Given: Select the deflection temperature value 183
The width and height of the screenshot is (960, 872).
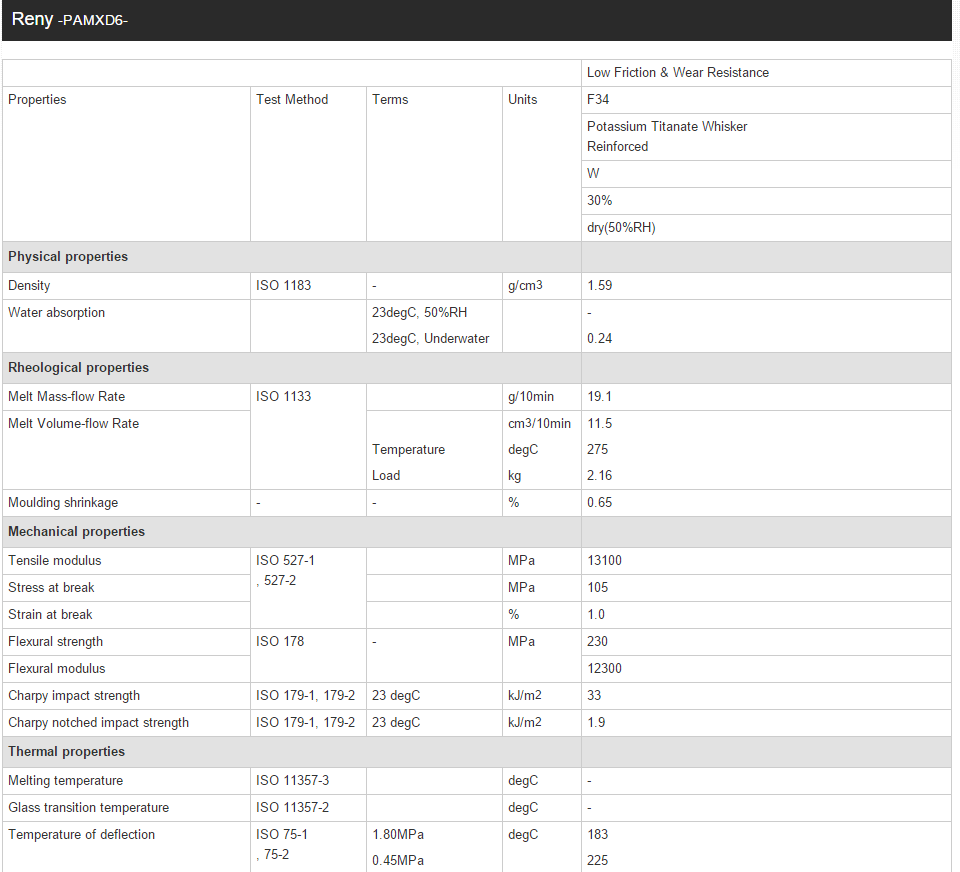Looking at the screenshot, I should 597,834.
